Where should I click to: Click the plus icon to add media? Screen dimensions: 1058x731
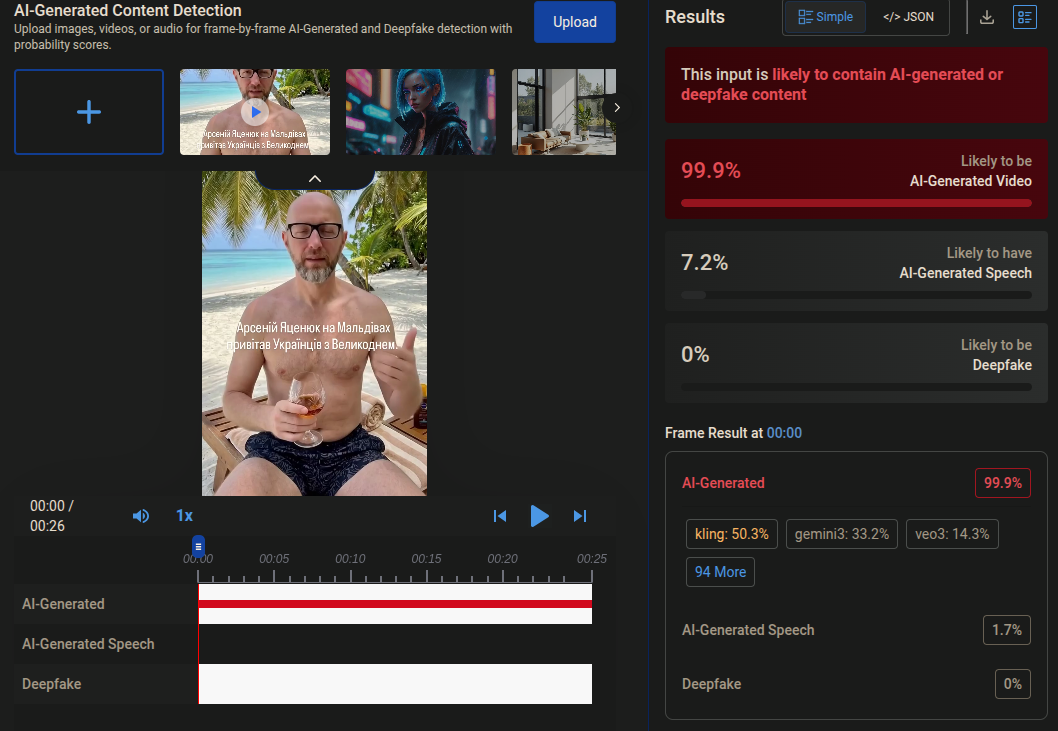pyautogui.click(x=89, y=112)
